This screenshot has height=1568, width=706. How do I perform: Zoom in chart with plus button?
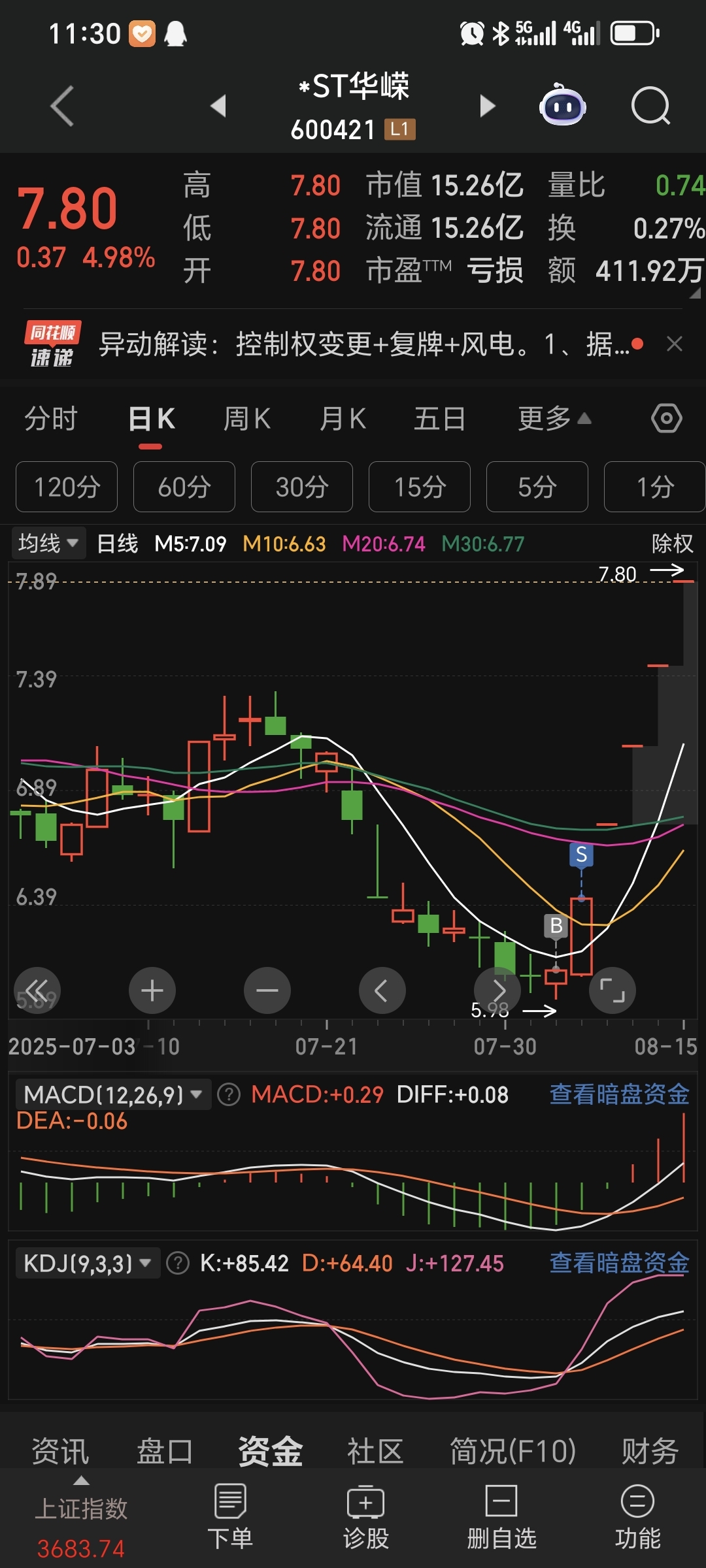[x=152, y=990]
